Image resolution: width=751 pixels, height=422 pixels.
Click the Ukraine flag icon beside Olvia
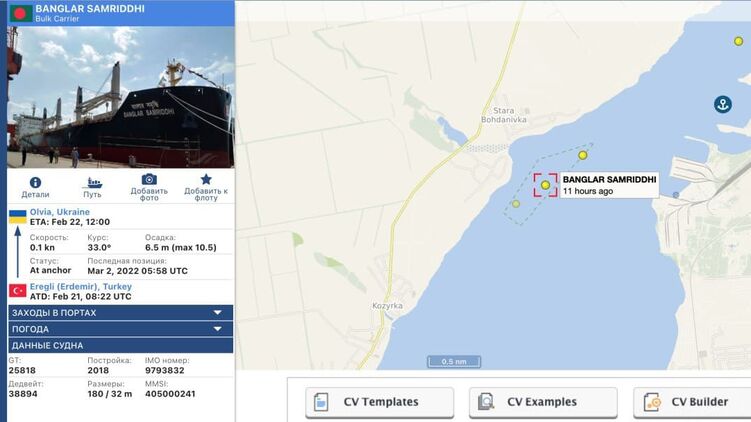click(x=18, y=217)
